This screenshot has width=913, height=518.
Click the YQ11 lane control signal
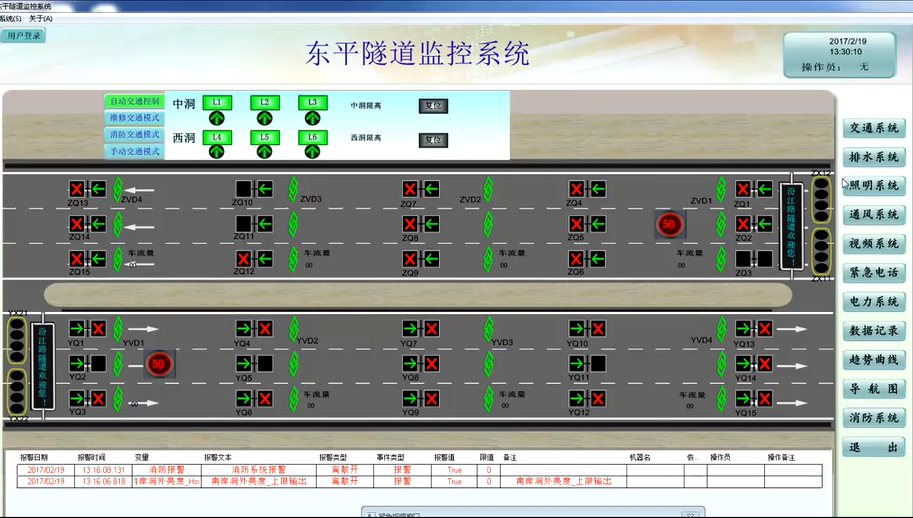588,364
